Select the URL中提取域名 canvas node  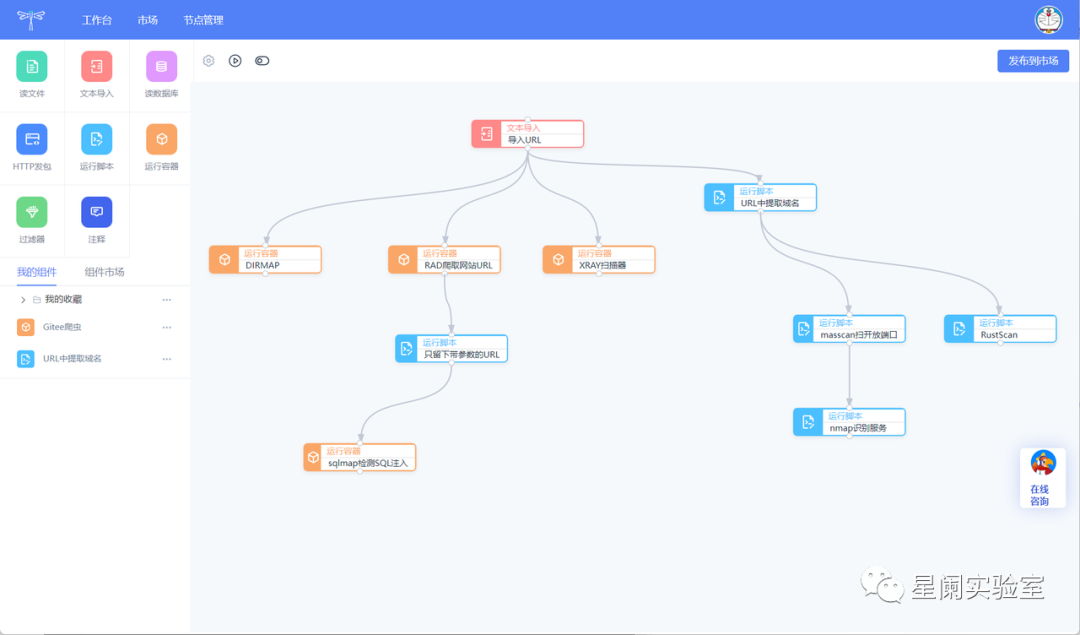point(760,198)
